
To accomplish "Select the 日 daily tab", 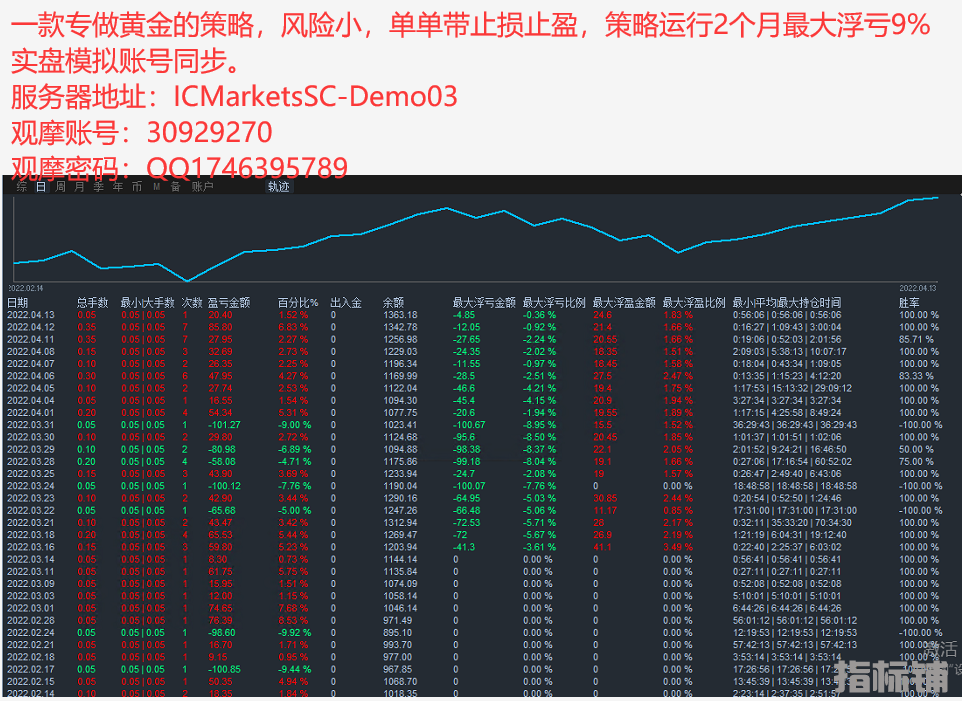I will click(41, 186).
